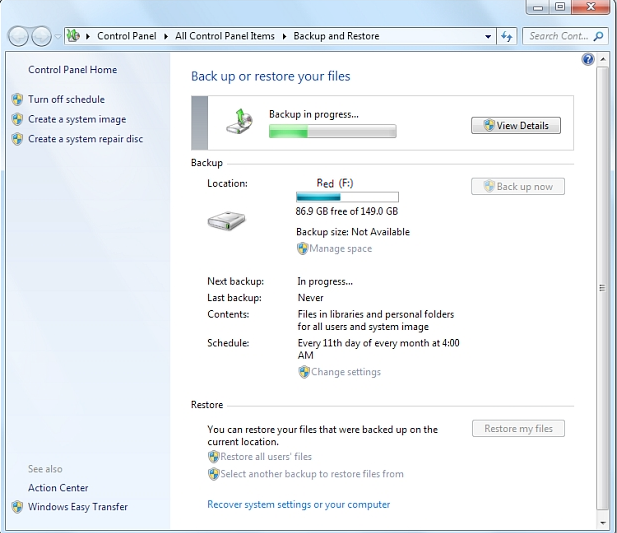Click Turn off schedule link
Screen dimensions: 617x533
[66, 99]
